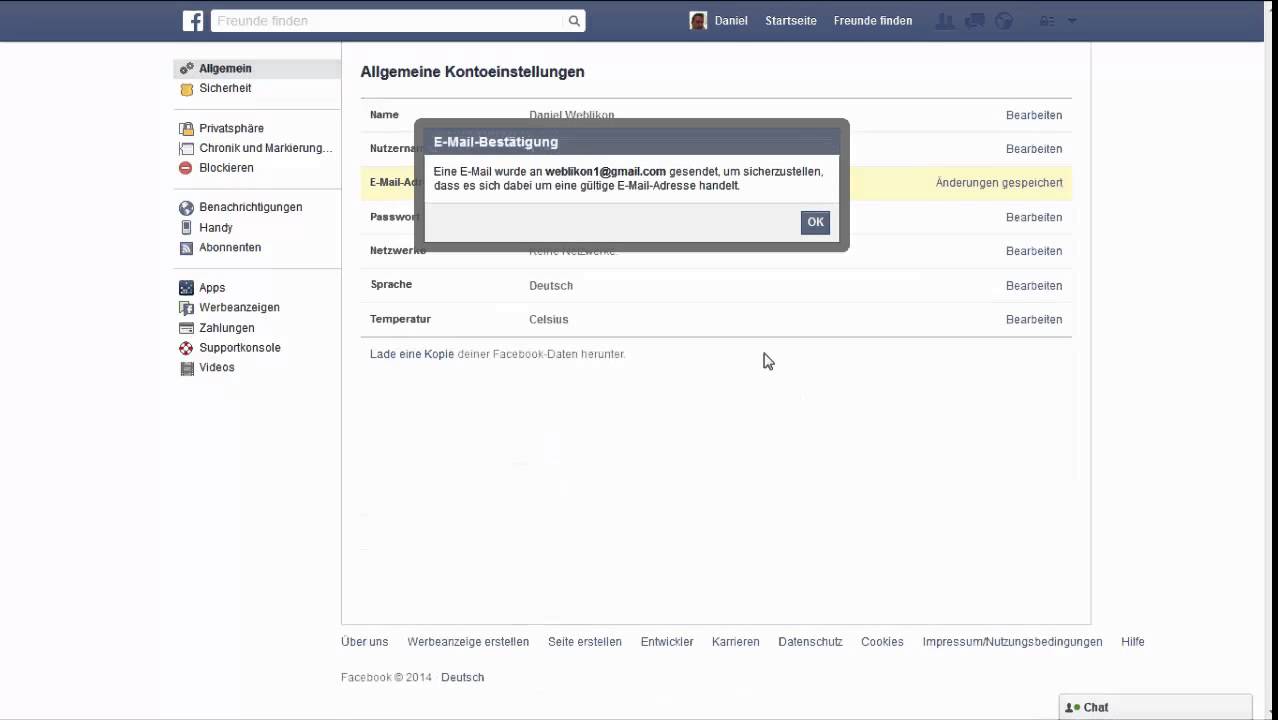
Task: Open Impressum/Nutzungsbedingungen footer link
Action: [1012, 642]
